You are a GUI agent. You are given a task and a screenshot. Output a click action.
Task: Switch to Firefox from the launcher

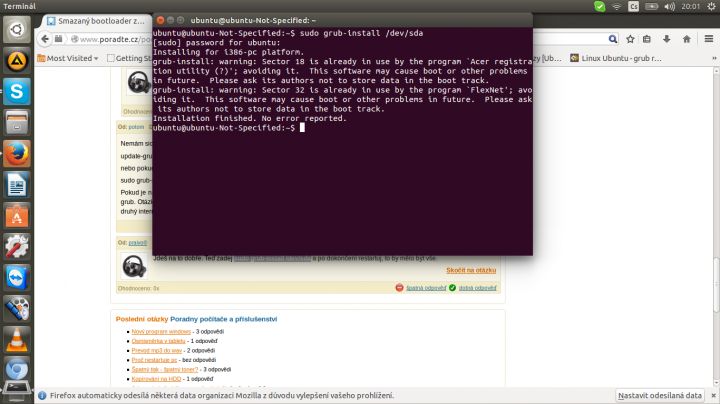click(17, 154)
